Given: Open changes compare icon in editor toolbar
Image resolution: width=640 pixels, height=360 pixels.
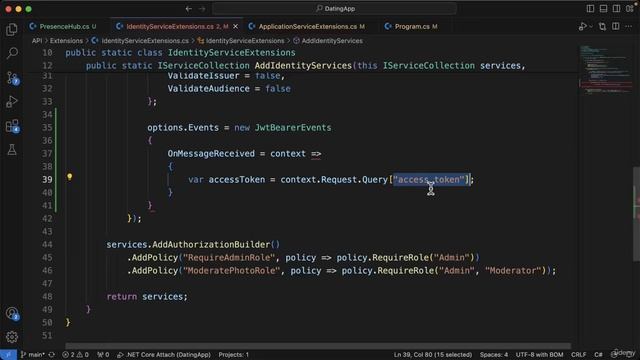Looking at the screenshot, I should tap(602, 27).
